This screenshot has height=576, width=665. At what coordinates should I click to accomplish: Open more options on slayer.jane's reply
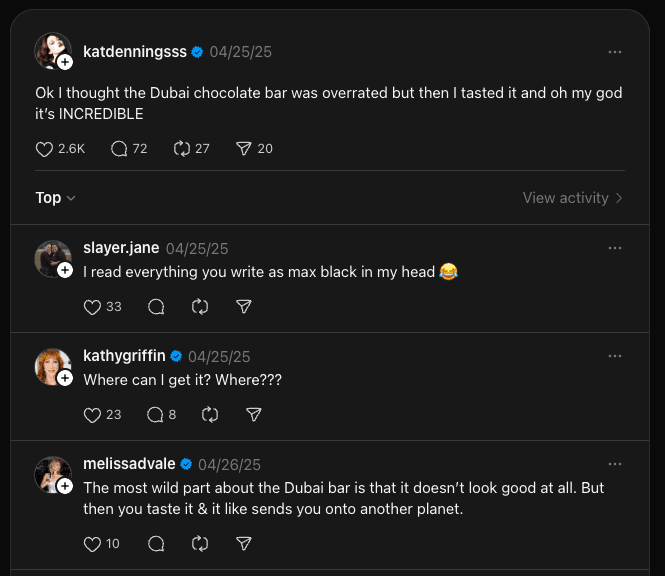coord(615,248)
